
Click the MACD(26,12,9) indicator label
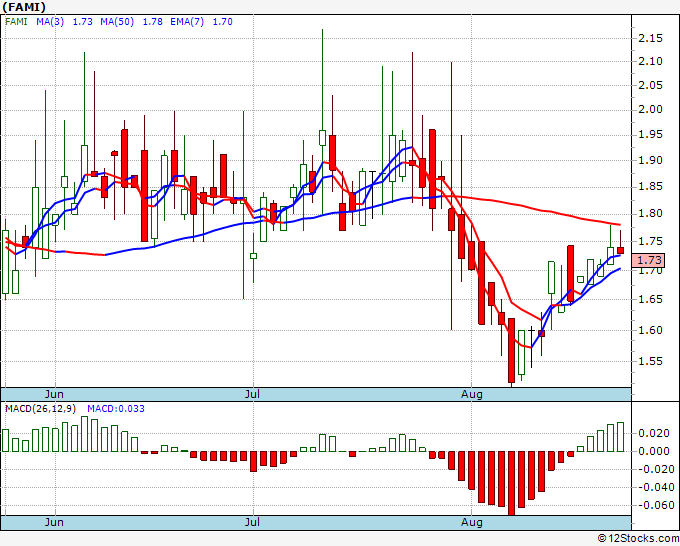[x=40, y=409]
